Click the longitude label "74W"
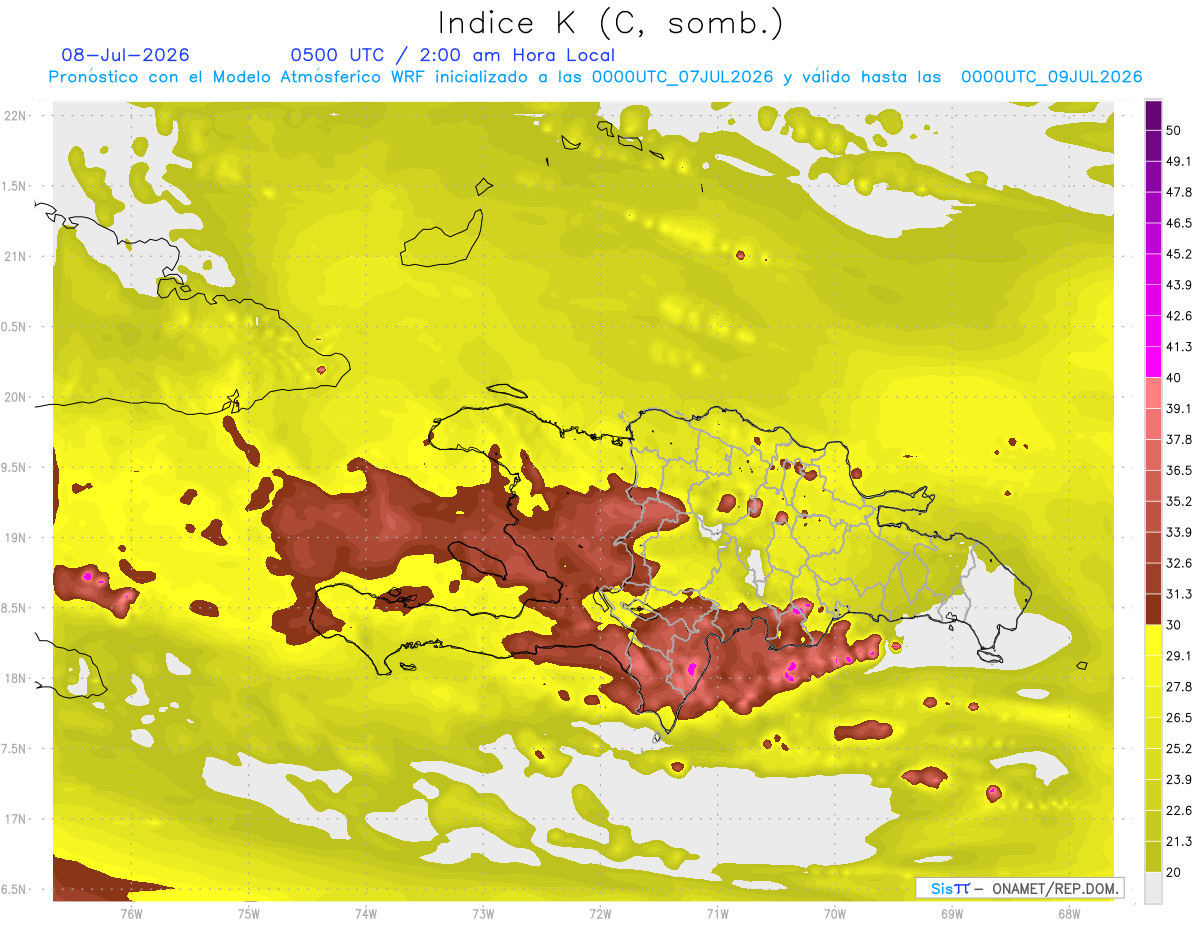Screen dimensions: 1200x927 tap(366, 914)
